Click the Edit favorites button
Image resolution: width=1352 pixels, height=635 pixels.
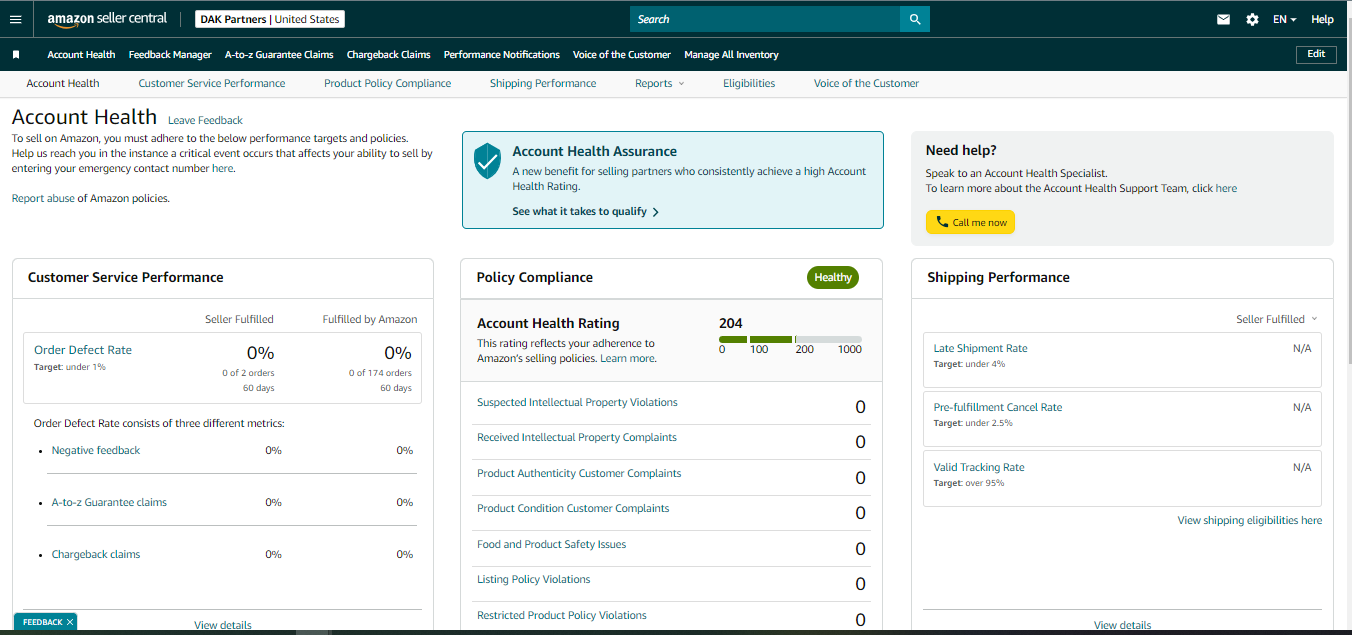click(1316, 54)
